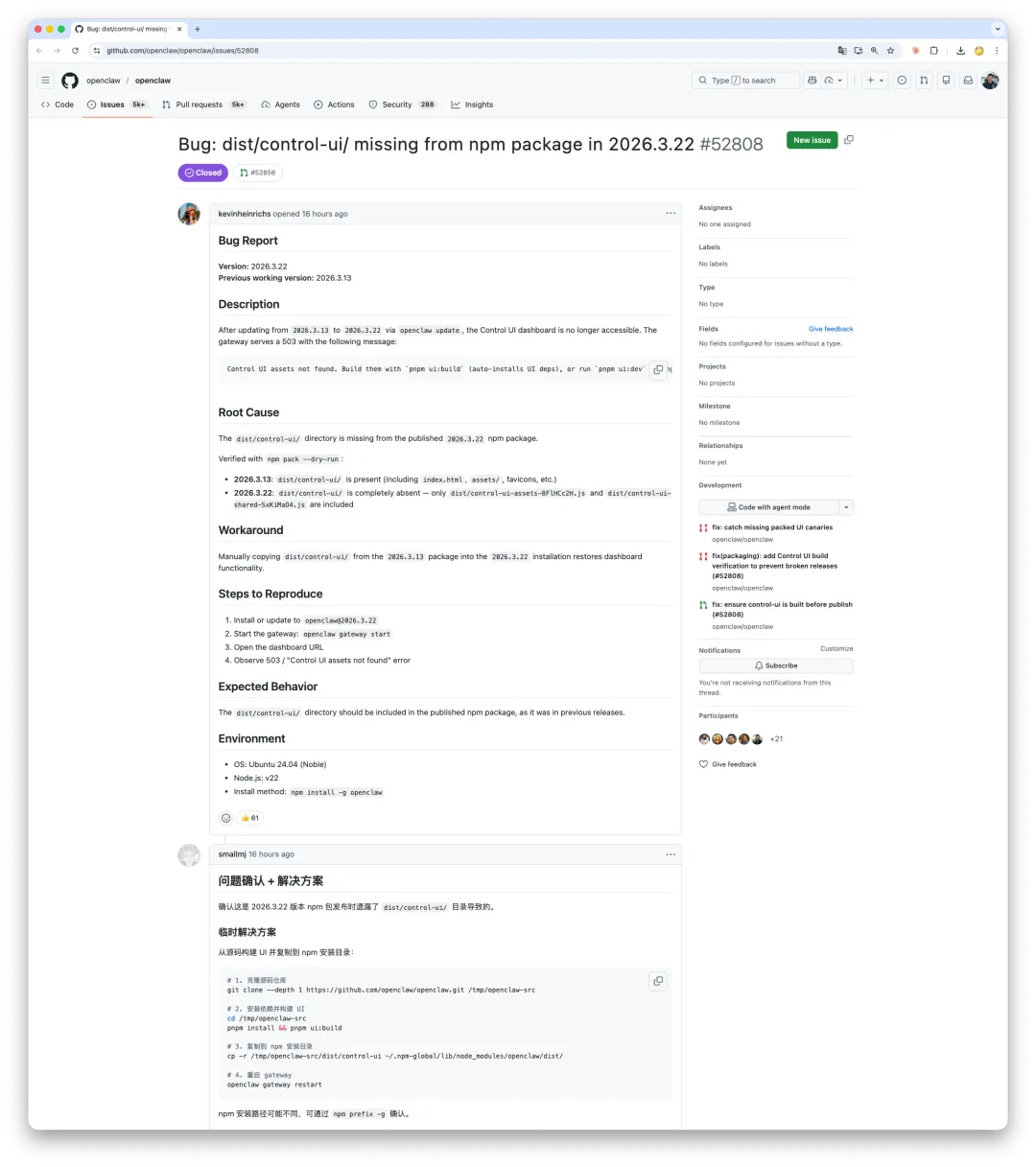Open the options menu on kevinheinrichs's comment
Image resolution: width=1036 pixels, height=1167 pixels.
click(671, 213)
